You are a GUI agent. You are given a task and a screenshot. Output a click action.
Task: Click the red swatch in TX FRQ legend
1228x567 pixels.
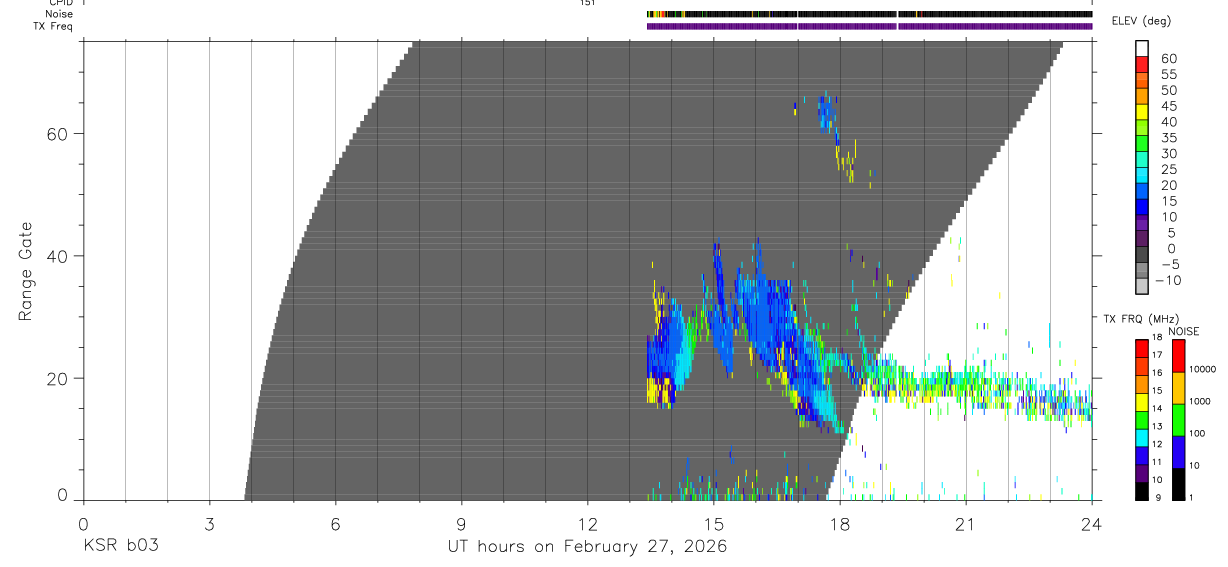coord(1141,347)
